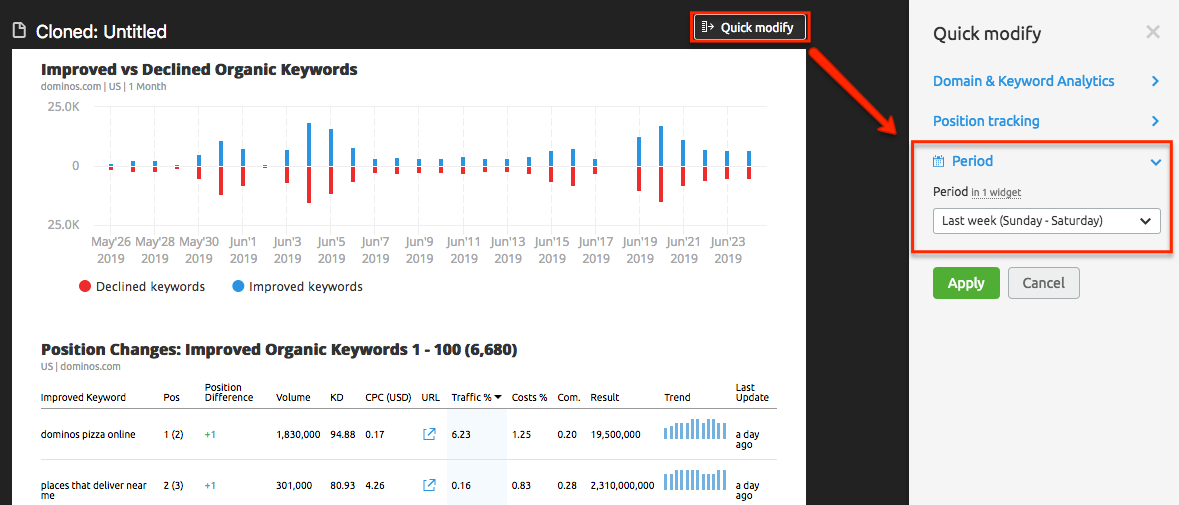This screenshot has height=505, width=1179.
Task: Click the Improved vs Declined Organic Keywords title
Action: 199,70
